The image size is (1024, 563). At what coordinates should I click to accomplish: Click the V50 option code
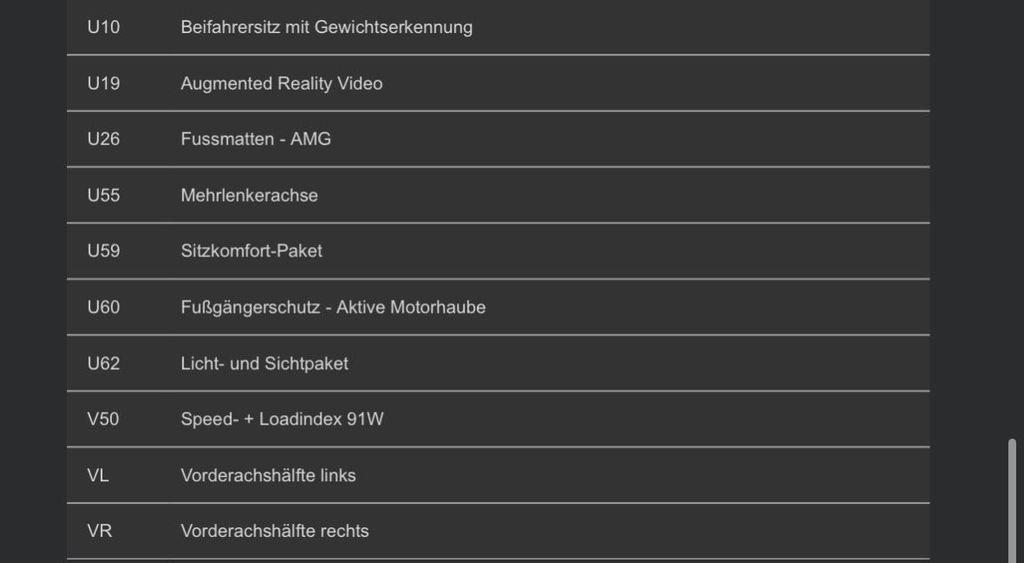coord(103,419)
